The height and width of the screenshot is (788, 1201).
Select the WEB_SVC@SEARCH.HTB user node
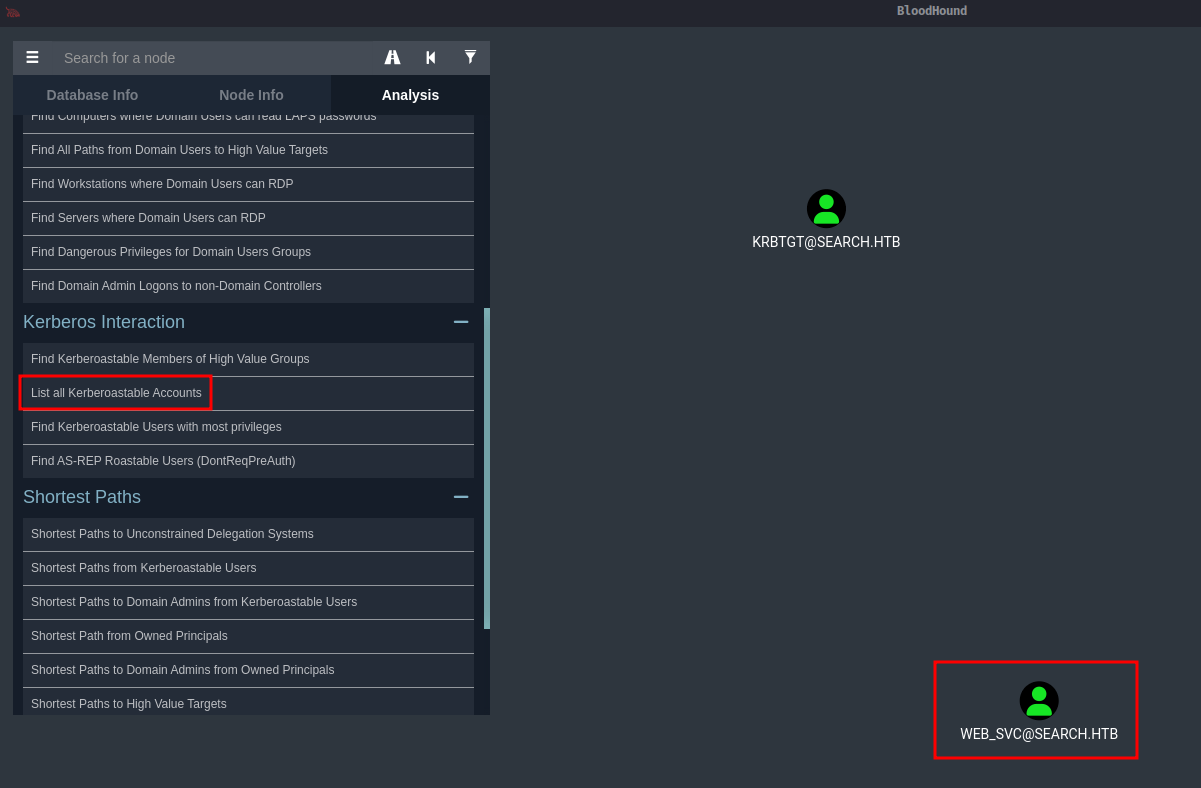tap(1039, 701)
